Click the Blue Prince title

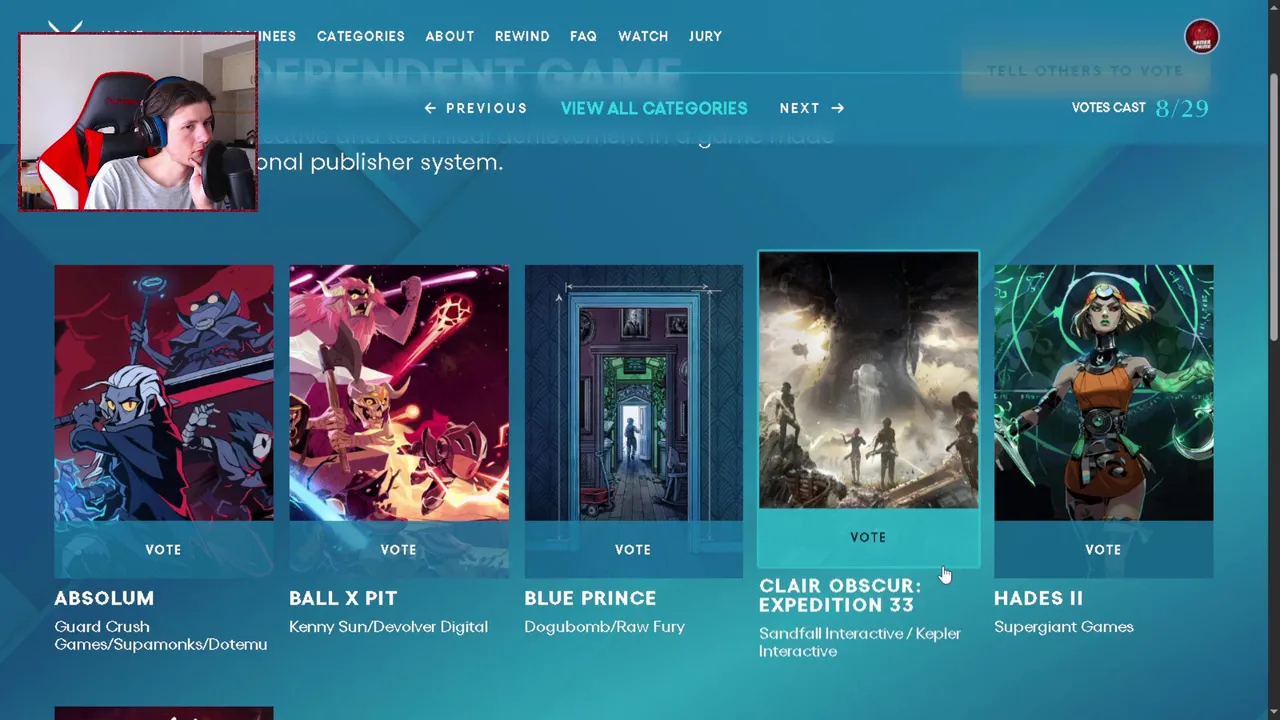pyautogui.click(x=590, y=598)
